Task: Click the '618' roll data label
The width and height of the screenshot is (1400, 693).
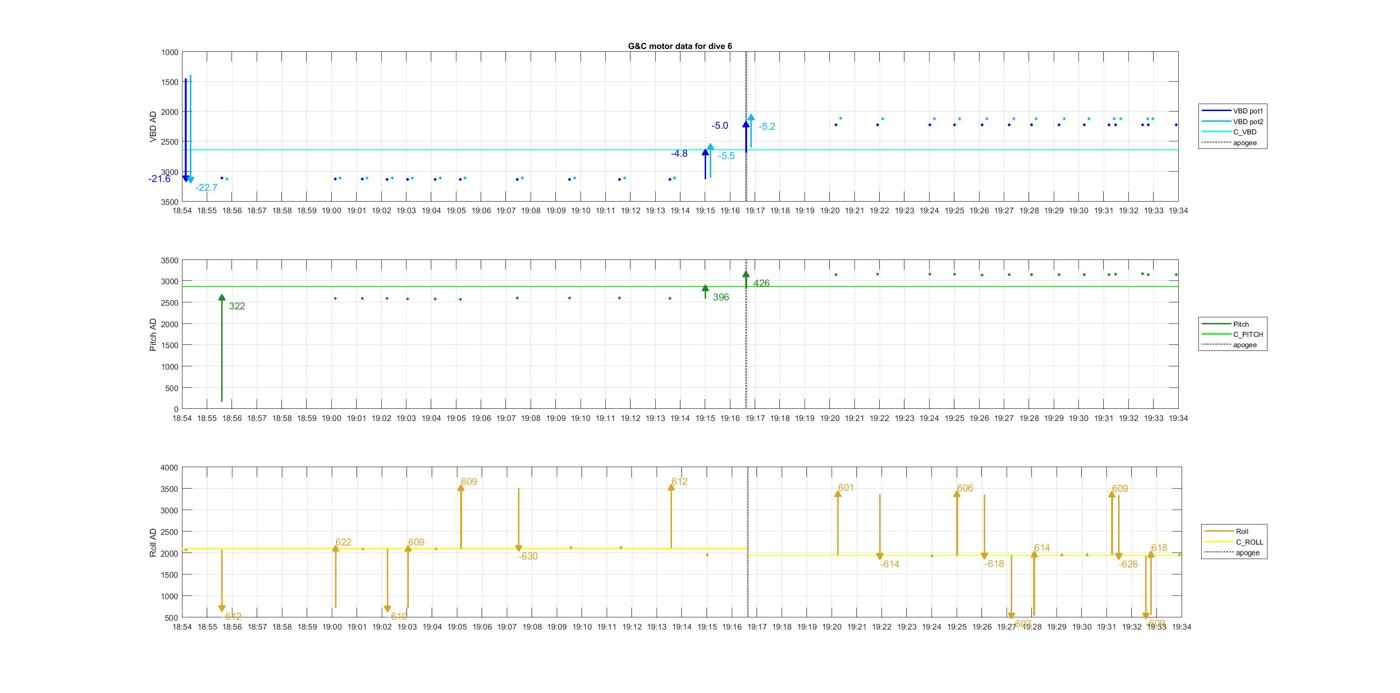Action: [x=1159, y=548]
